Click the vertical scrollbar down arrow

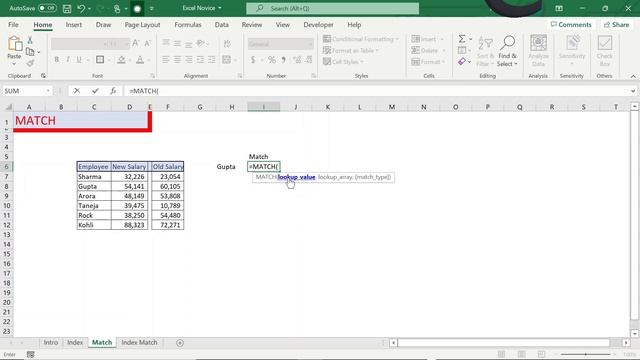tap(634, 334)
